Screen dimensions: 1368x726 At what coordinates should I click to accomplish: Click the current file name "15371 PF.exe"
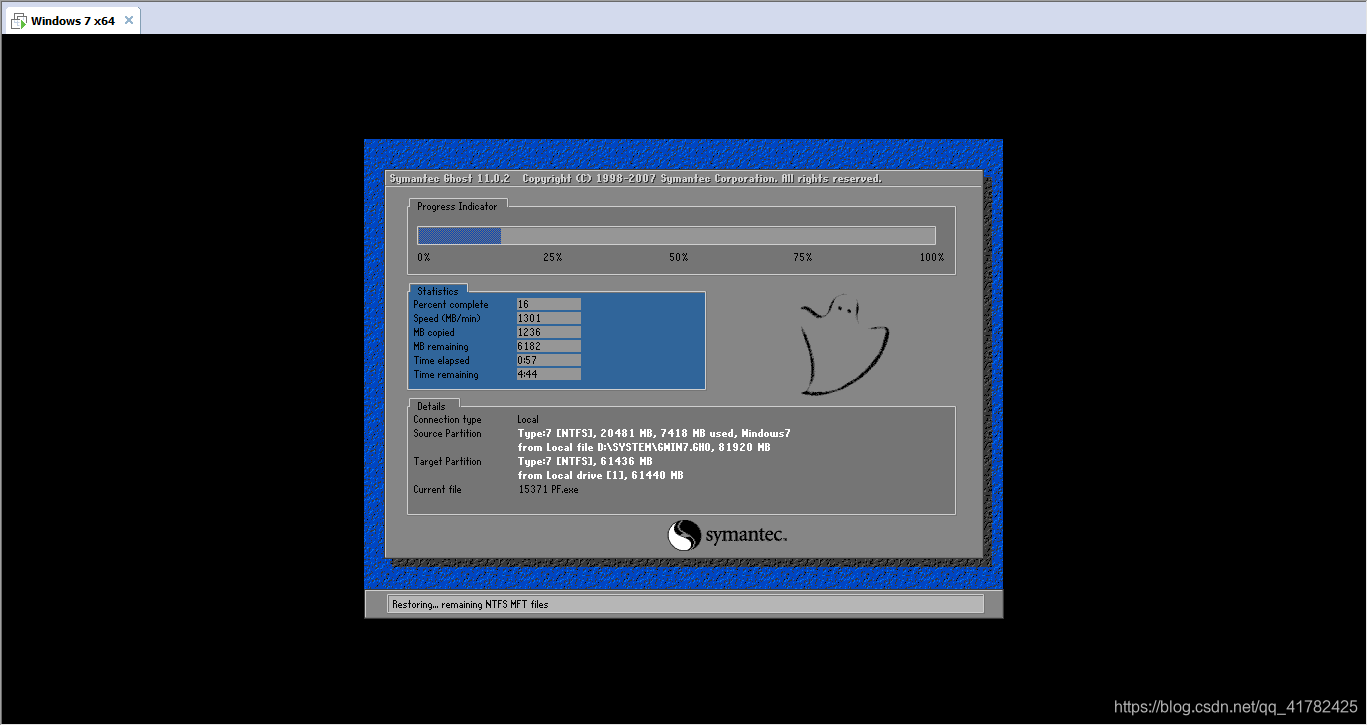pos(548,489)
